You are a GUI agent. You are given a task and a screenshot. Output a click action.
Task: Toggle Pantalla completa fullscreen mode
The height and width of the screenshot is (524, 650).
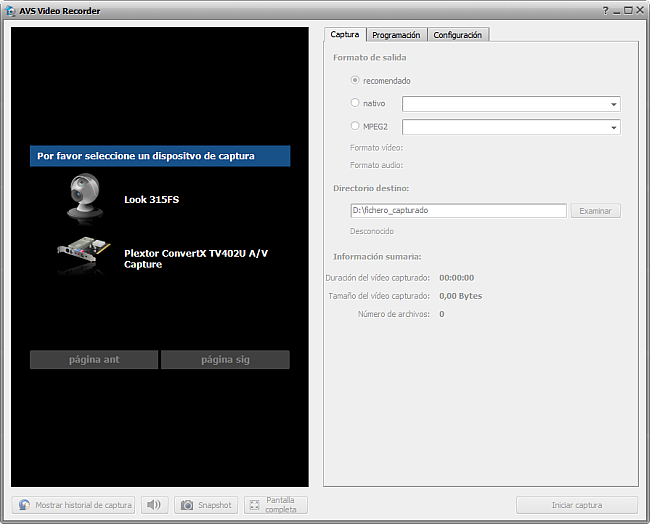click(276, 505)
